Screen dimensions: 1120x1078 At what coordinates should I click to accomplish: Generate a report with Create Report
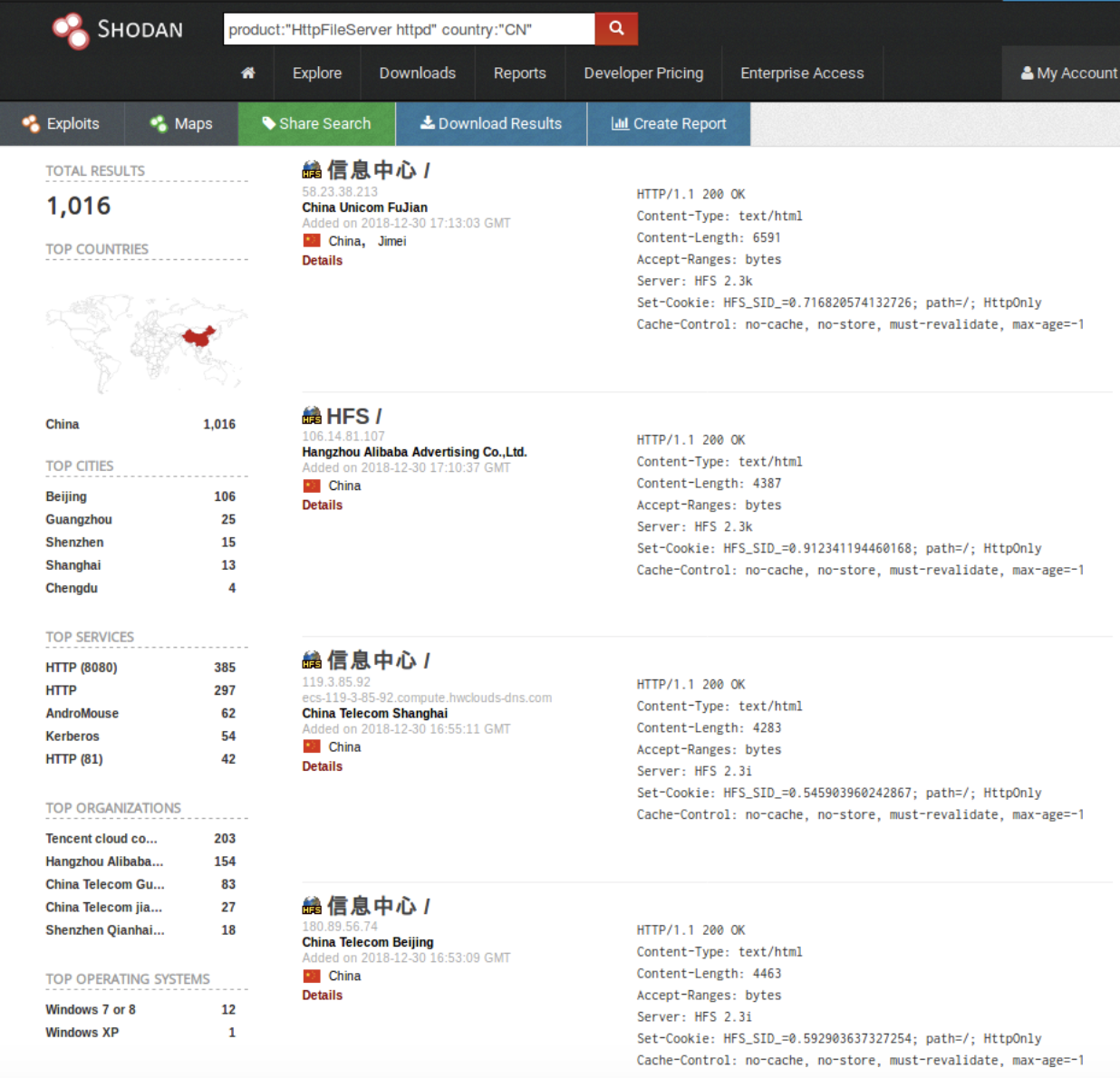point(669,124)
